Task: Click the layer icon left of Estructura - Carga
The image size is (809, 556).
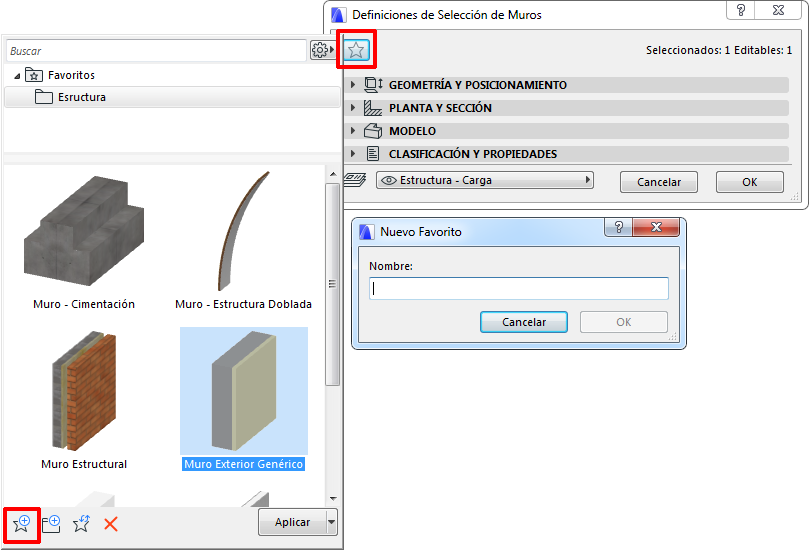Action: [355, 180]
